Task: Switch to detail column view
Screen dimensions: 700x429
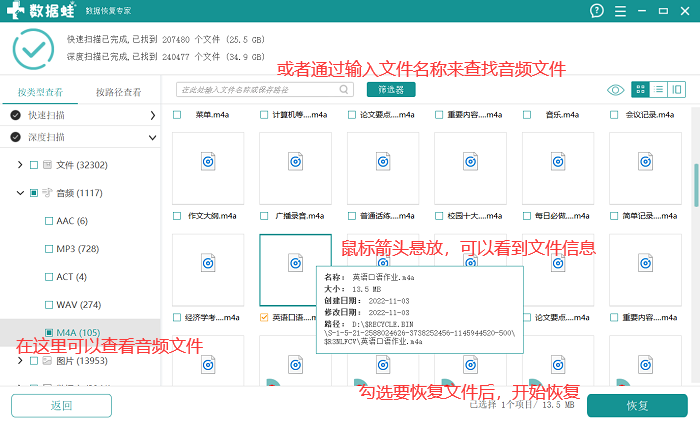Action: pyautogui.click(x=677, y=90)
